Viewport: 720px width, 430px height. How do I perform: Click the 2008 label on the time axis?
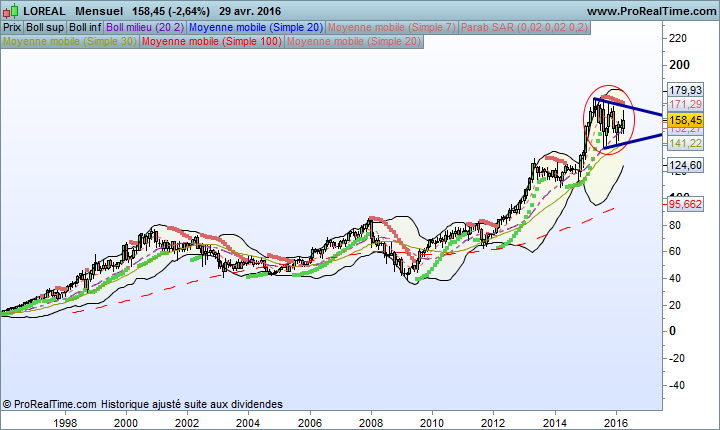[371, 423]
